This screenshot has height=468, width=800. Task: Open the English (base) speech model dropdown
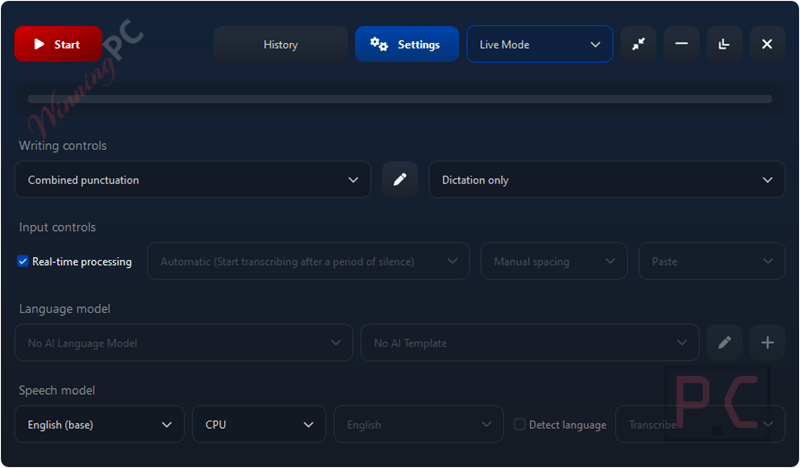tap(99, 425)
